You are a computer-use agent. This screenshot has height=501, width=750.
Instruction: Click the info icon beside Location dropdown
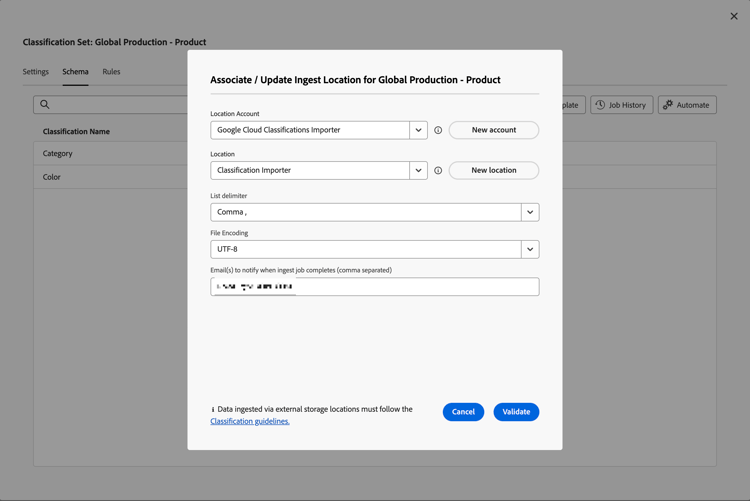(438, 171)
